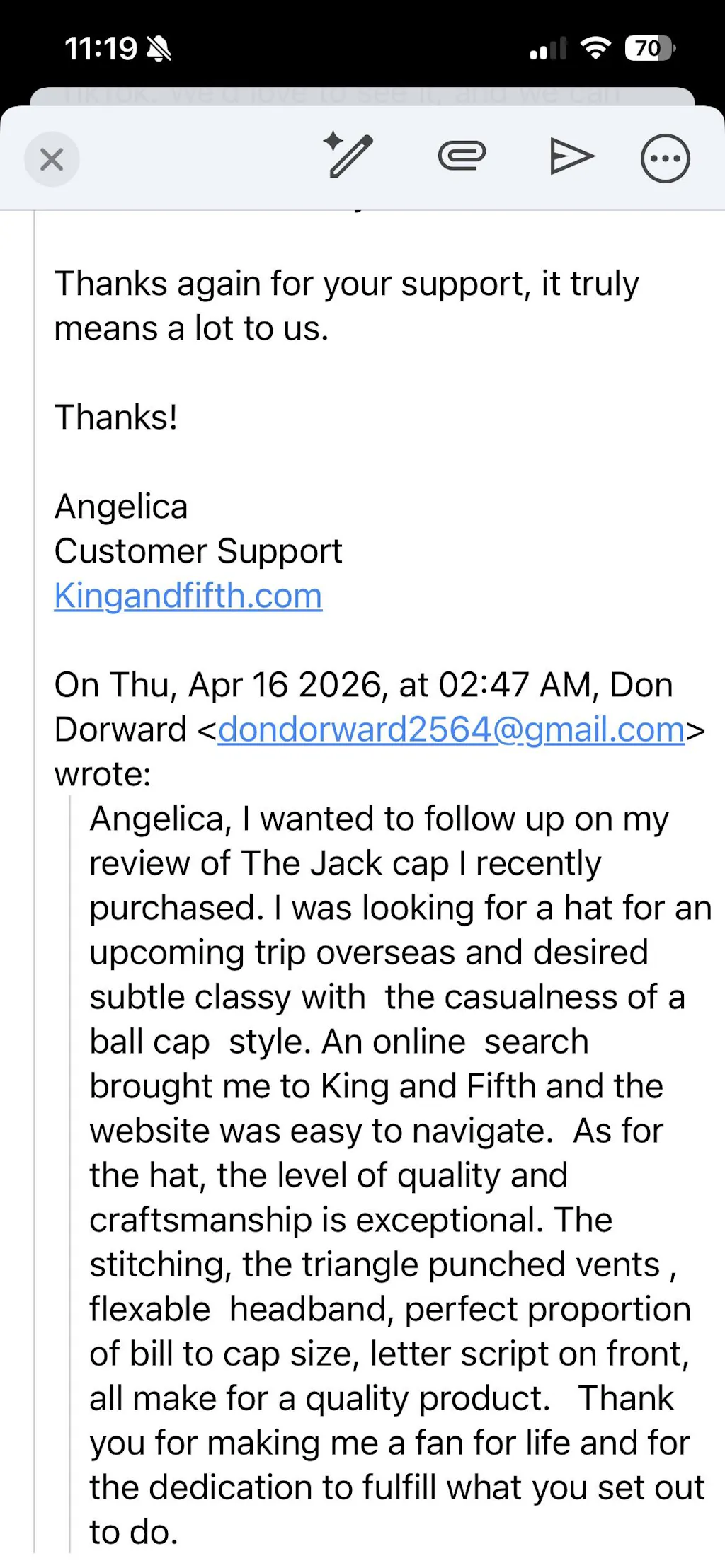This screenshot has width=725, height=1568.
Task: Tap the background mail sheet behind draft
Action: [x=362, y=96]
